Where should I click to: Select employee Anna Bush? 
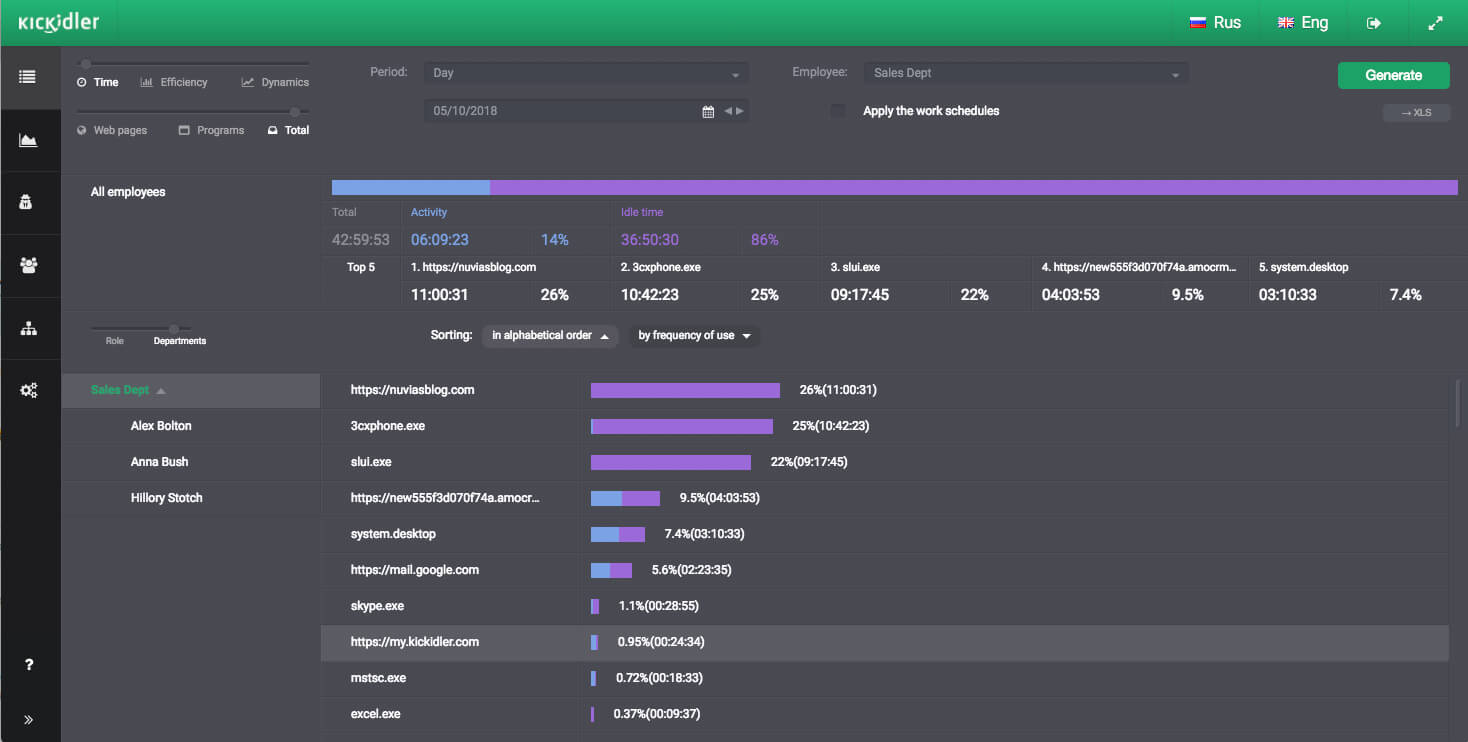pyautogui.click(x=159, y=462)
